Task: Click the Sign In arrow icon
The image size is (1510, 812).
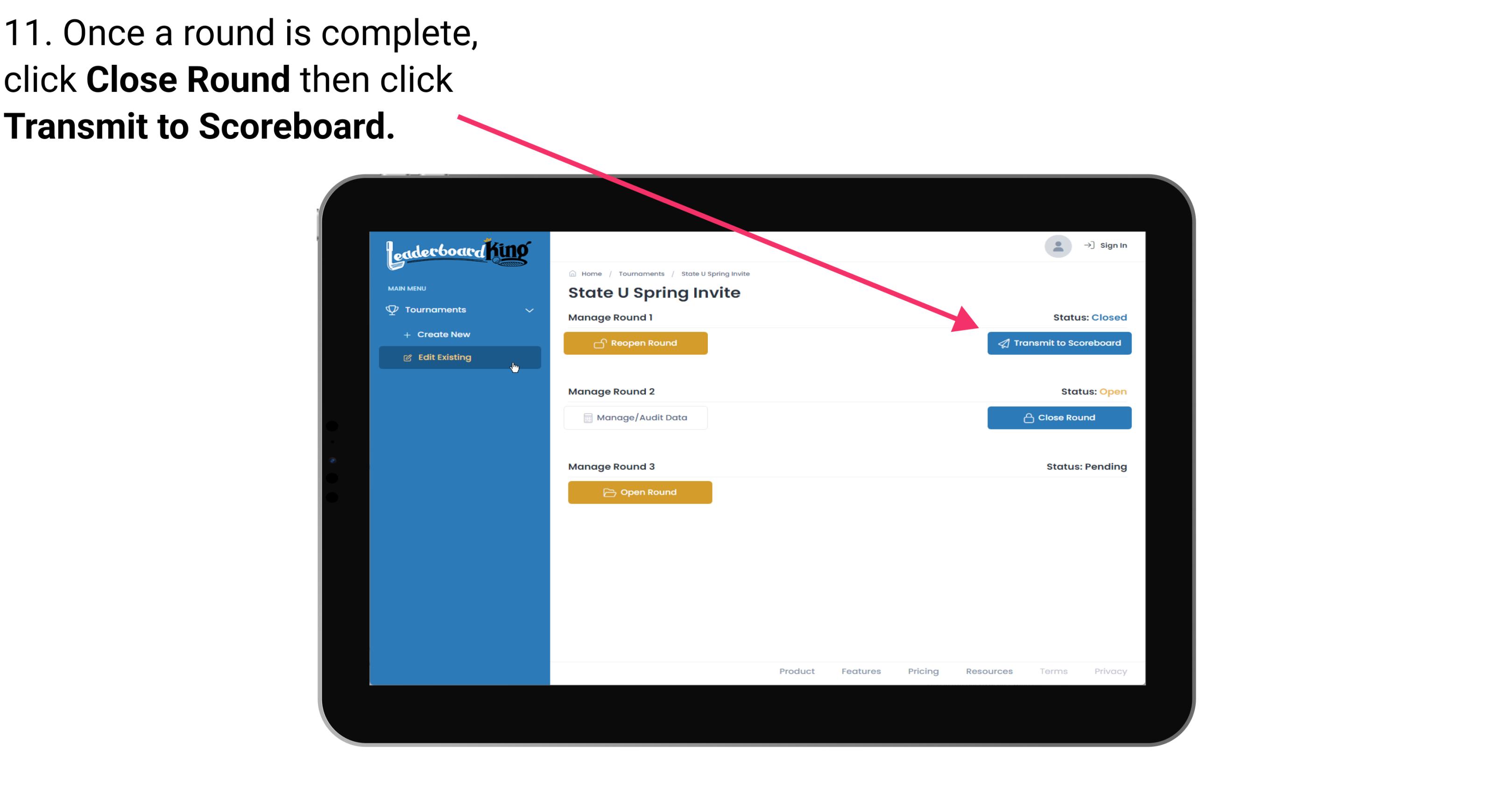Action: pos(1090,247)
